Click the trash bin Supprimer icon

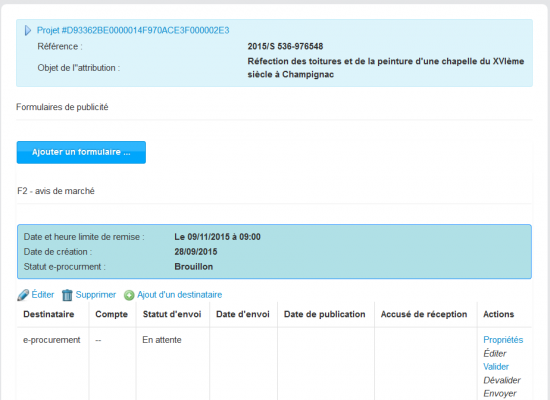pos(67,295)
